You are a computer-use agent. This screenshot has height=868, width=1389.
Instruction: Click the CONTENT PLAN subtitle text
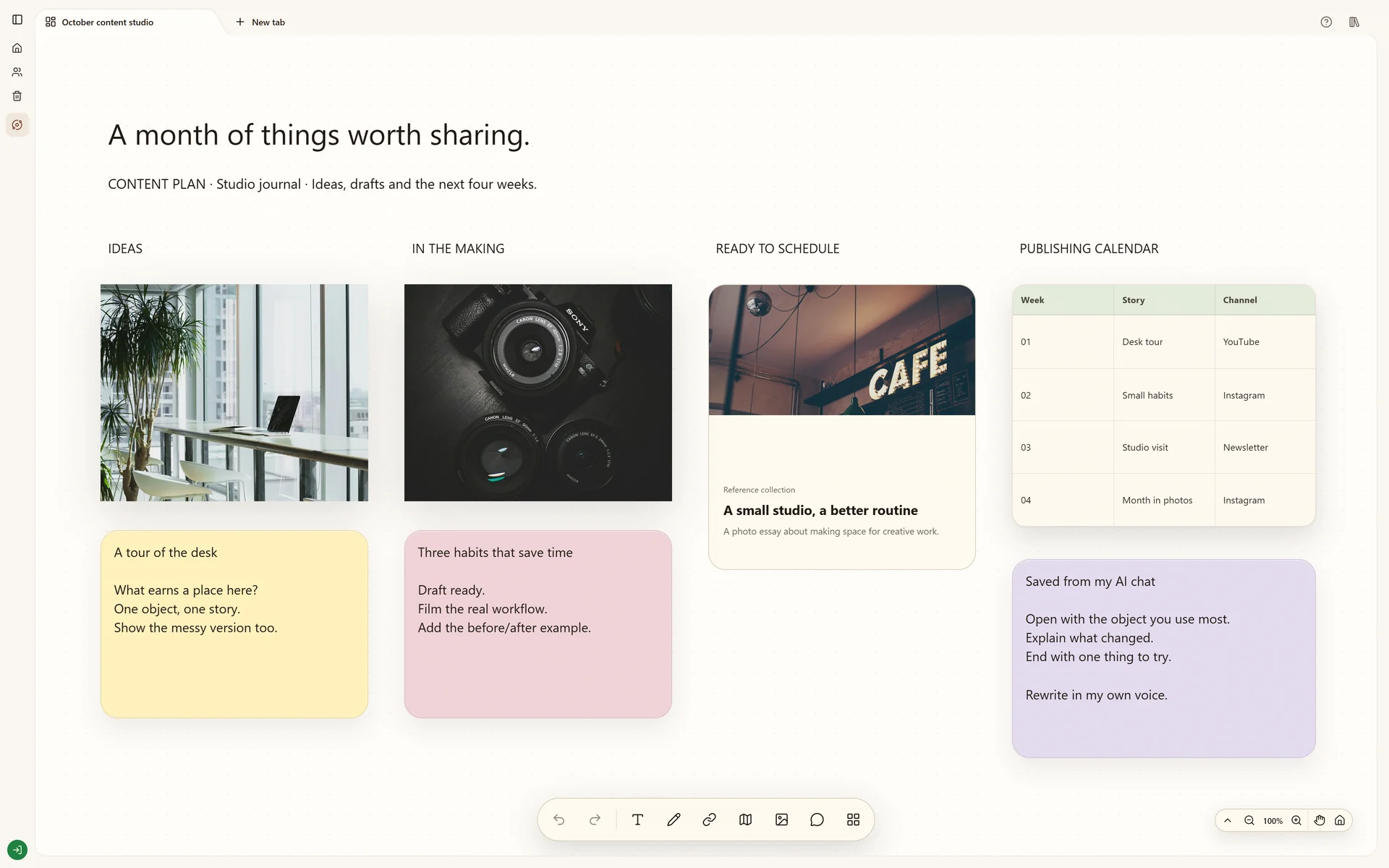pos(322,184)
